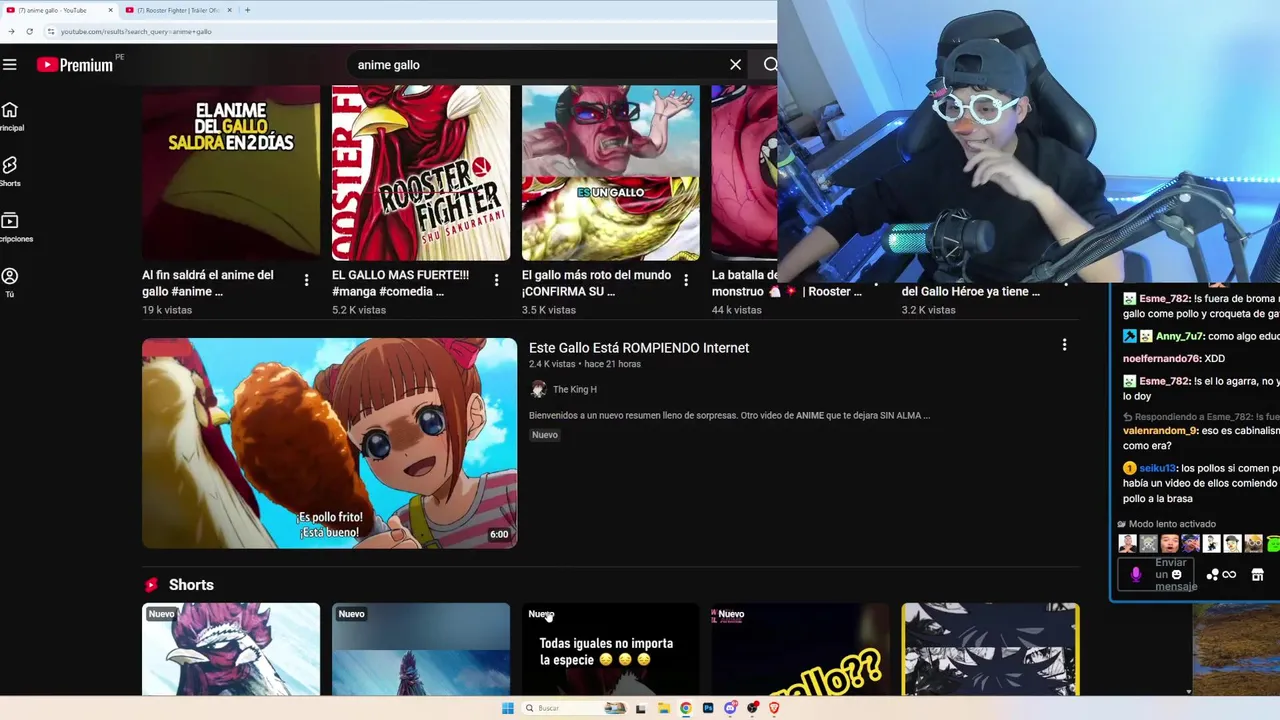This screenshot has width=1280, height=720.
Task: Close the 'Rooster Fighter' browser tab
Action: click(229, 10)
